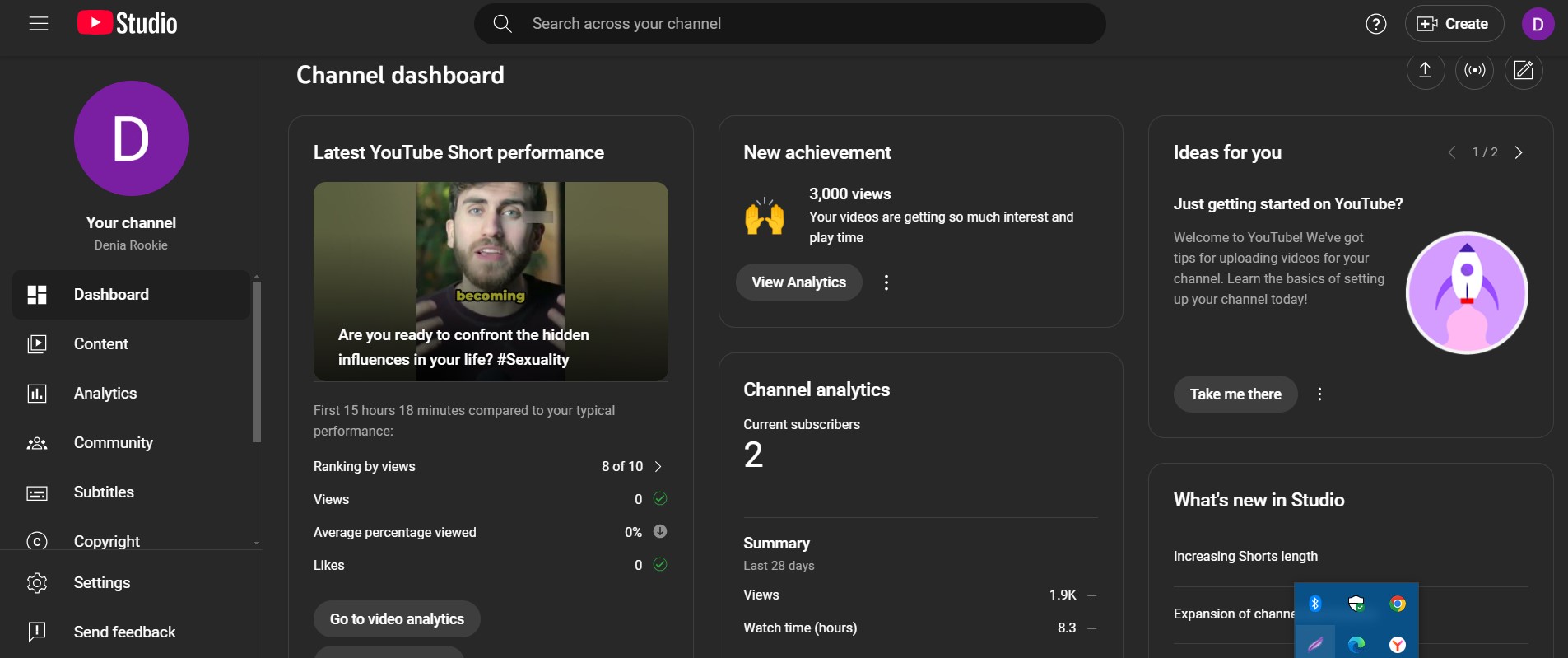Open Google Chrome from system tray

pos(1398,604)
